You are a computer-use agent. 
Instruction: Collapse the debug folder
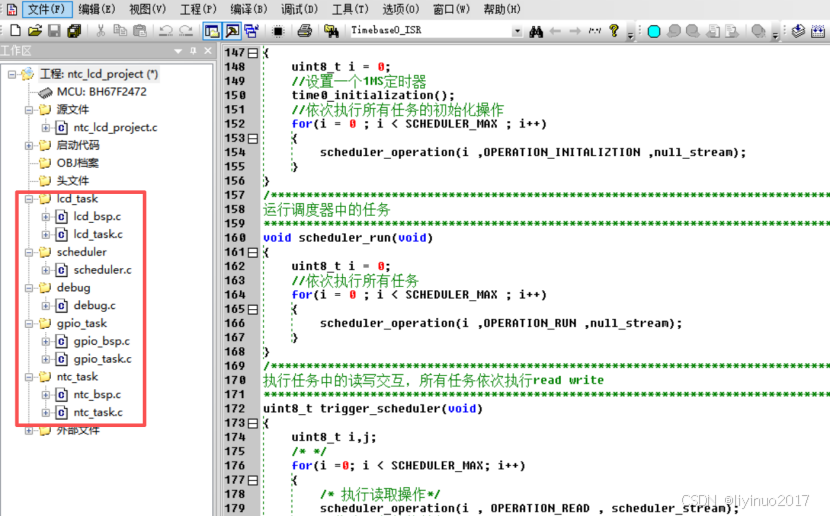29,288
